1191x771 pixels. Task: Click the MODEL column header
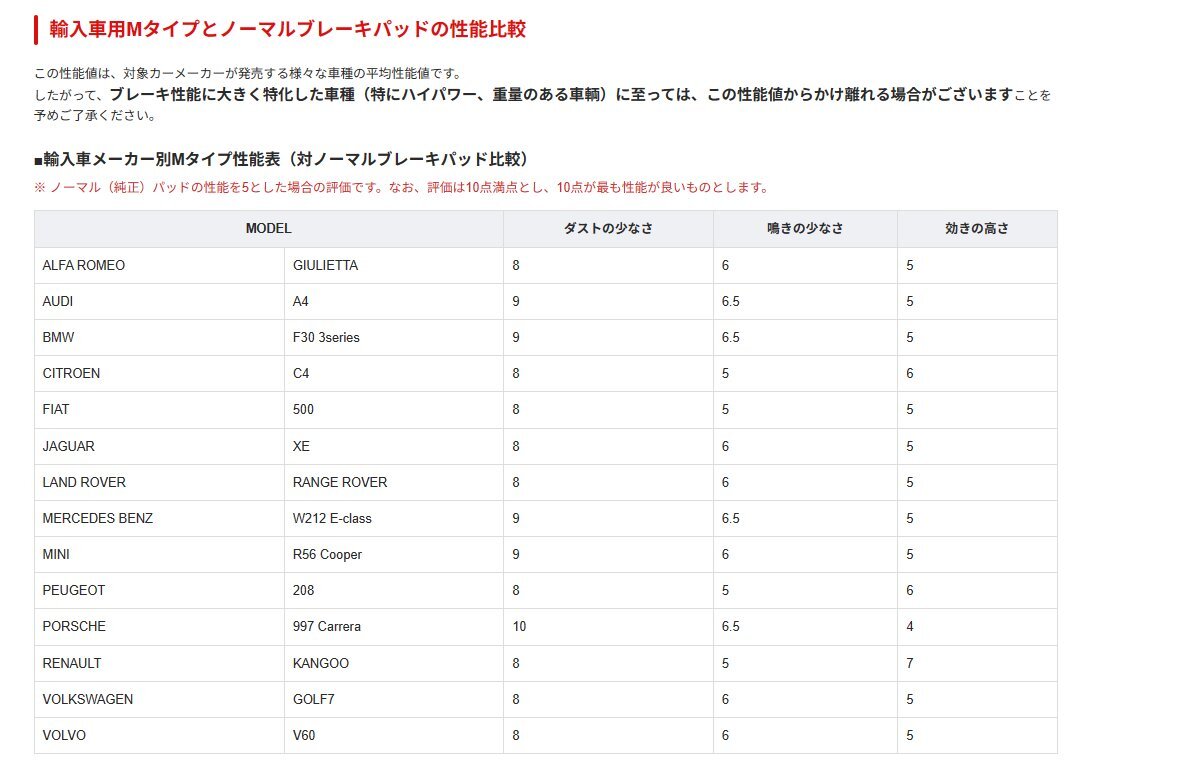coord(268,229)
